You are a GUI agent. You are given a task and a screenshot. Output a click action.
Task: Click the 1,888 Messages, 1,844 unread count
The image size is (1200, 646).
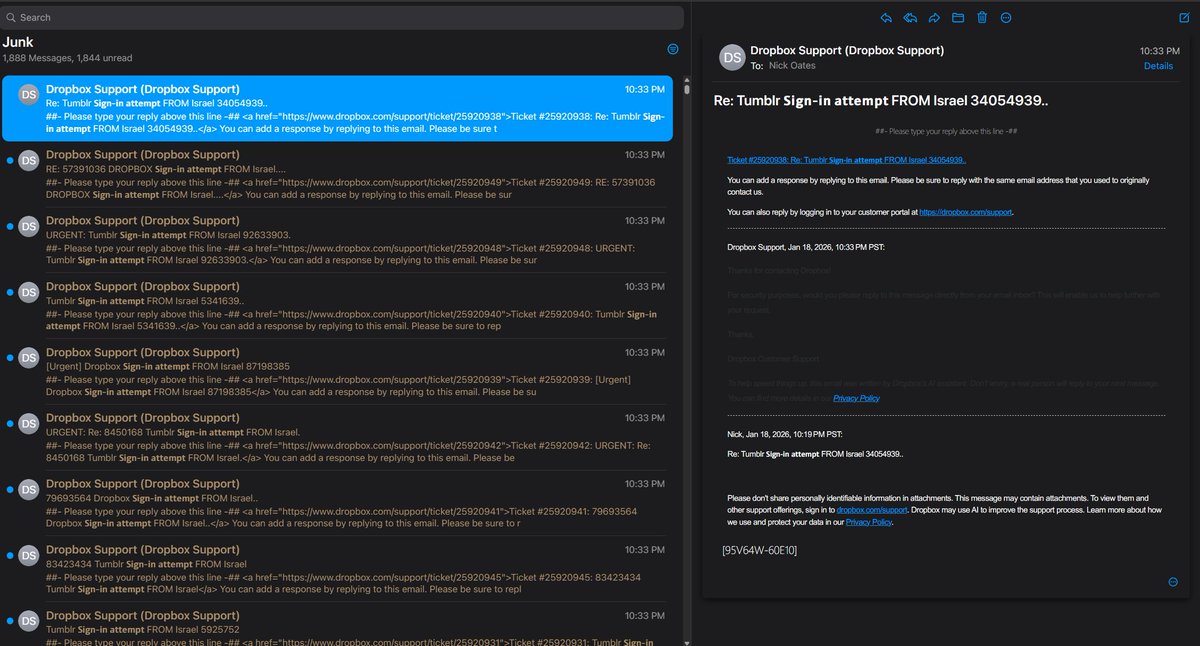pyautogui.click(x=67, y=58)
